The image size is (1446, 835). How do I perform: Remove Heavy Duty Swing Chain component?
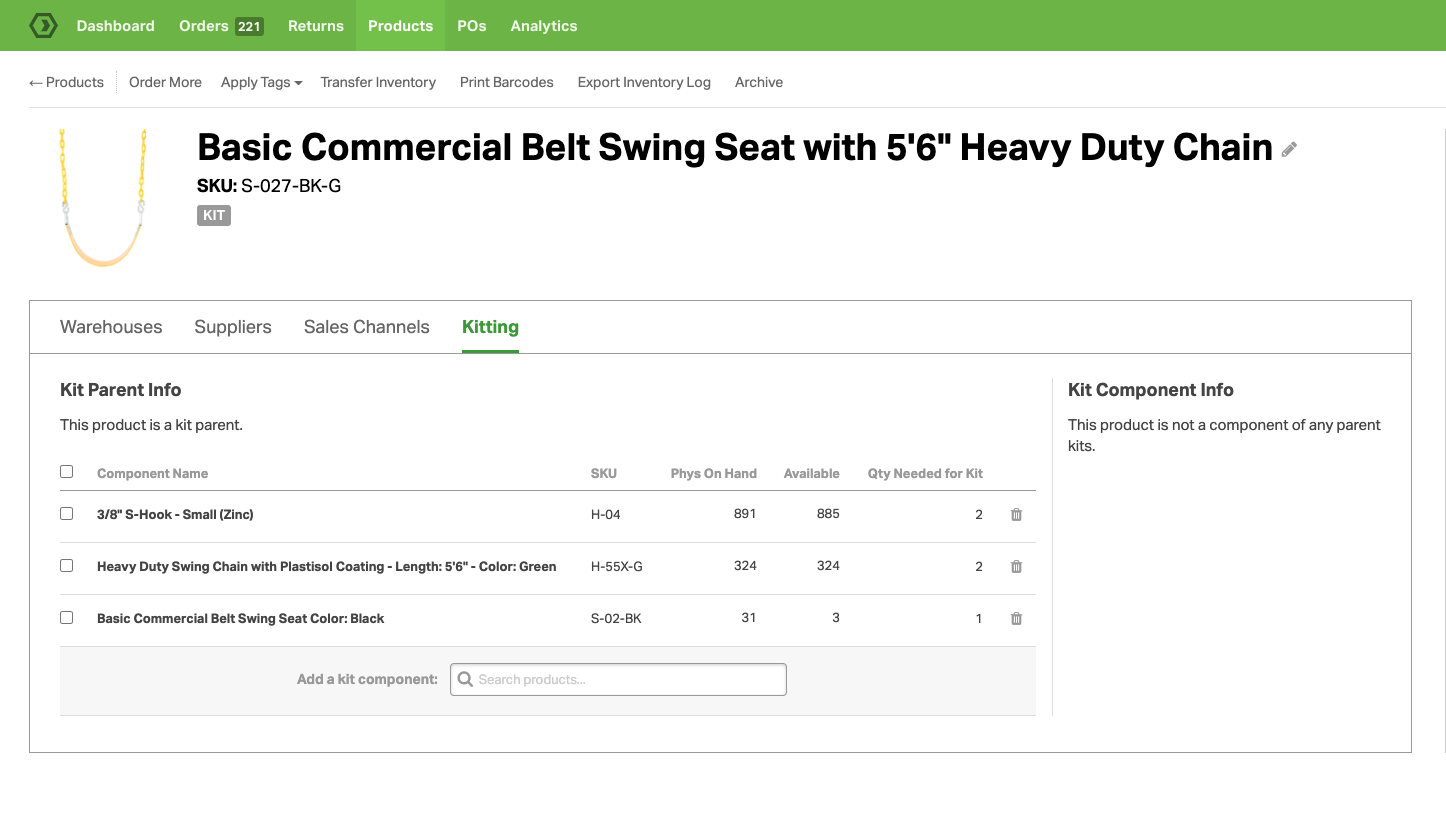[x=1016, y=567]
